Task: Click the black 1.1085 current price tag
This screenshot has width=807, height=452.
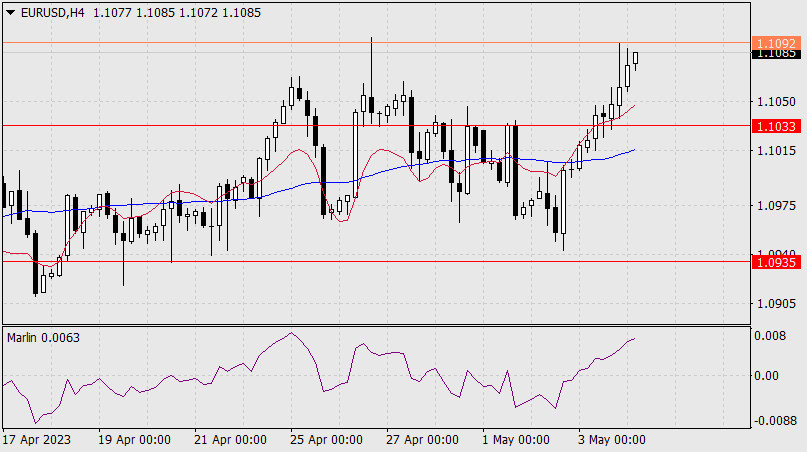Action: (x=776, y=54)
